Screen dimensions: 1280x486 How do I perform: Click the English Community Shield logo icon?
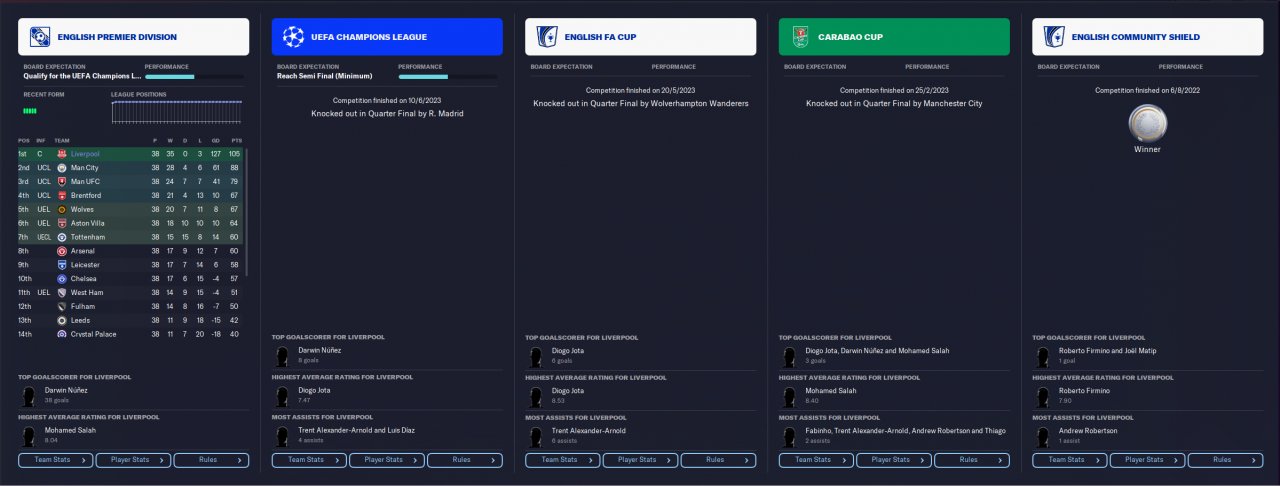[x=1053, y=37]
